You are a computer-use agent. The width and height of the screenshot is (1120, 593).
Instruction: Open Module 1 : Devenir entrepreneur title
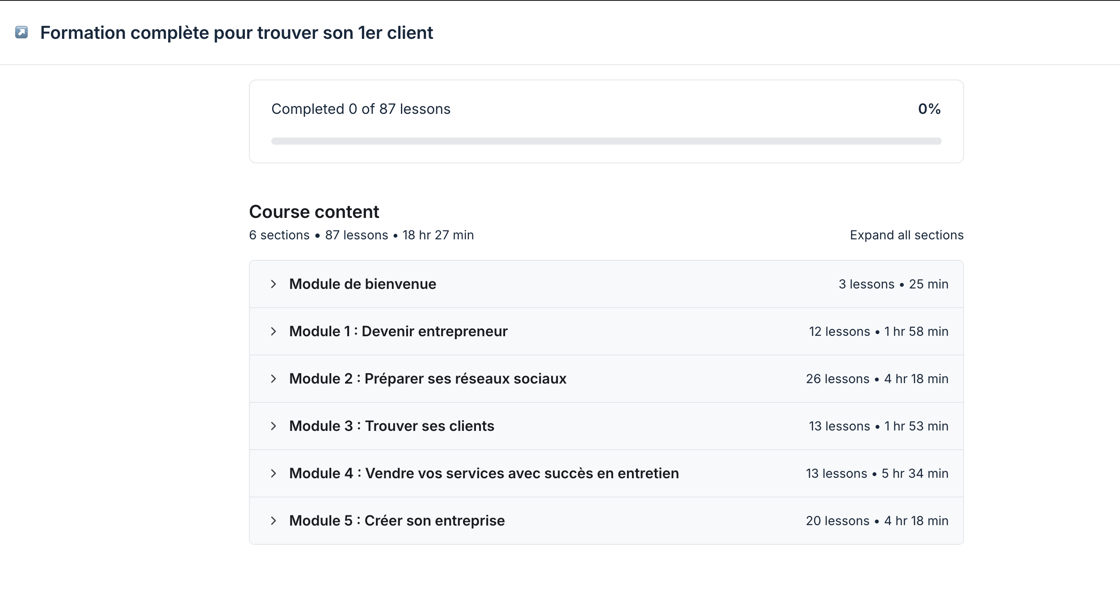(x=398, y=331)
